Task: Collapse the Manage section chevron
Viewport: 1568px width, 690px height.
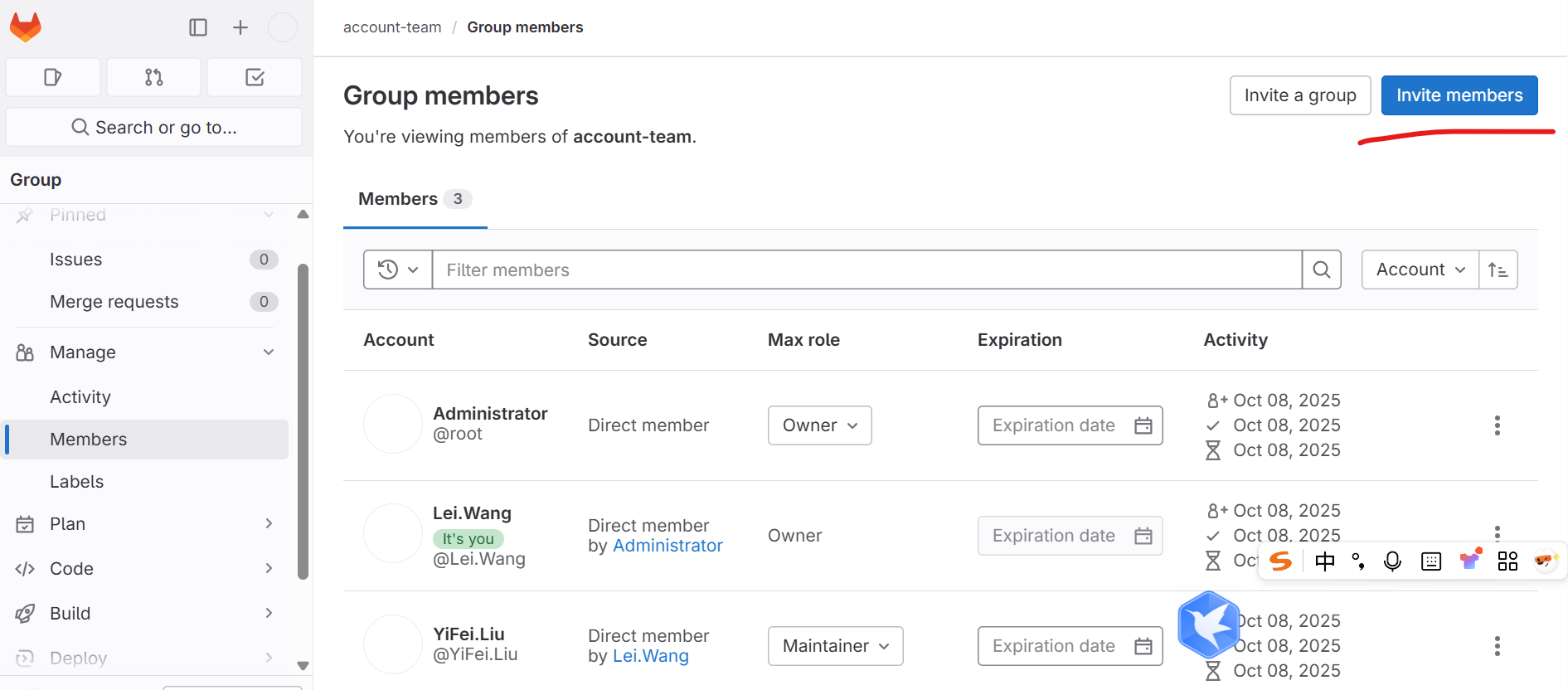Action: 269,352
